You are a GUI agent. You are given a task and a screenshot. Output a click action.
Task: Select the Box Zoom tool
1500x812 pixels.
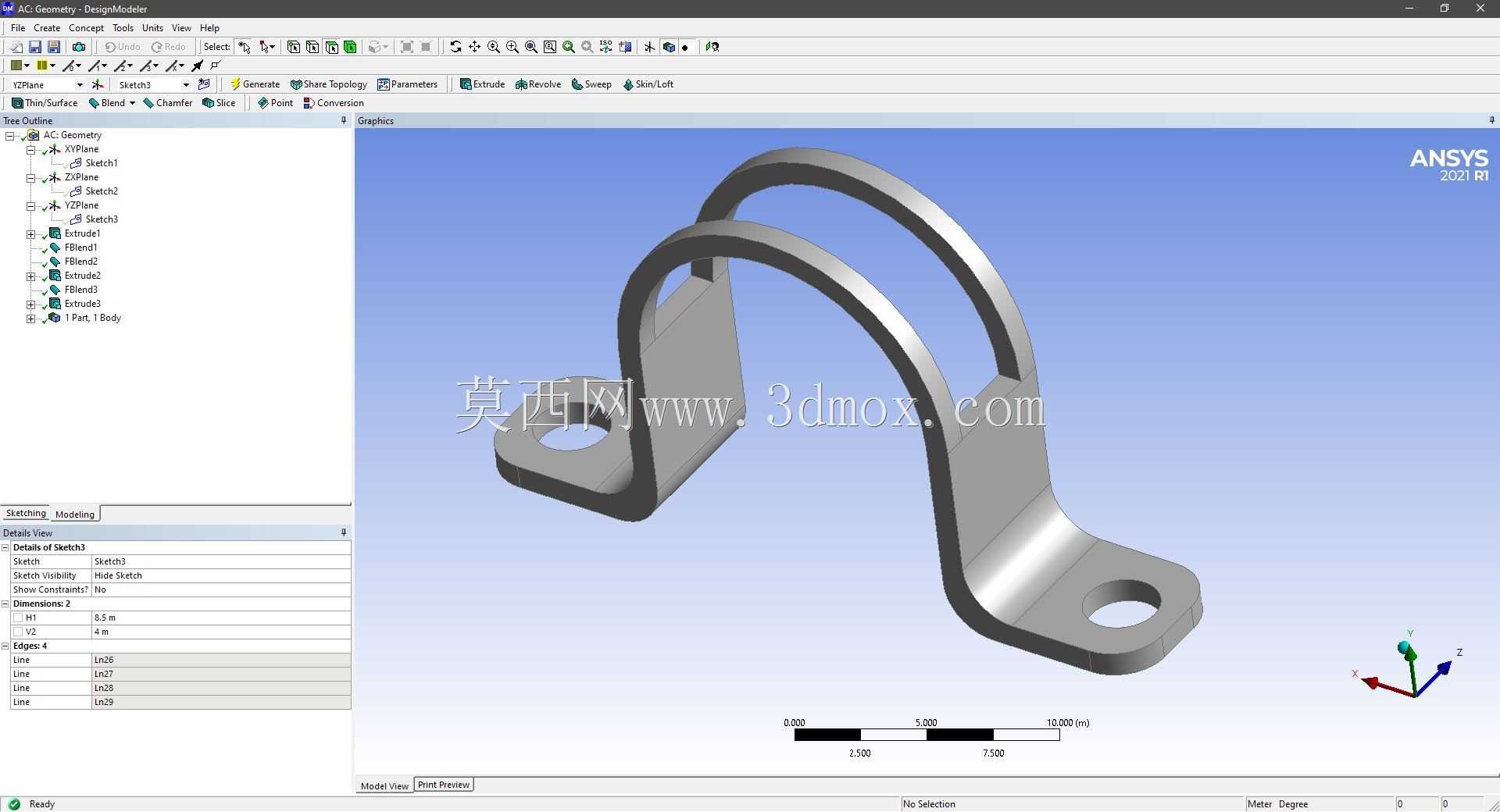pyautogui.click(x=512, y=47)
